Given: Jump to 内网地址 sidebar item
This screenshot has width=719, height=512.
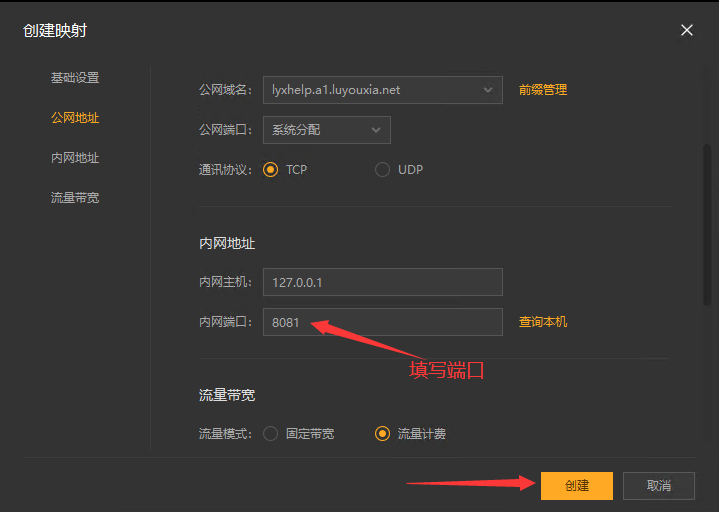Looking at the screenshot, I should [x=75, y=158].
